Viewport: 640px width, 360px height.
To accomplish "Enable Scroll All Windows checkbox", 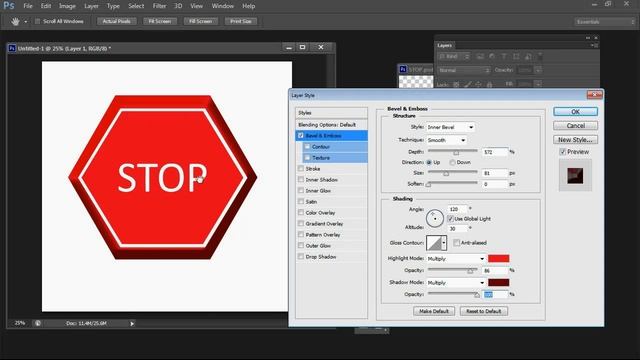I will click(38, 21).
